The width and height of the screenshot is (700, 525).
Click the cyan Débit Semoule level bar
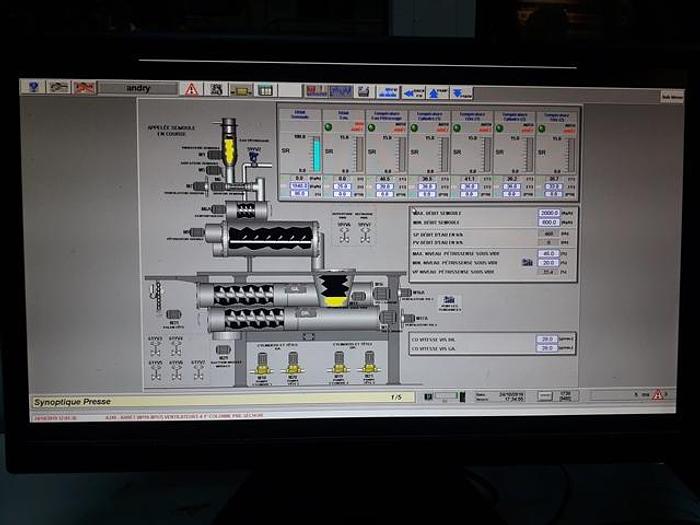pyautogui.click(x=316, y=153)
